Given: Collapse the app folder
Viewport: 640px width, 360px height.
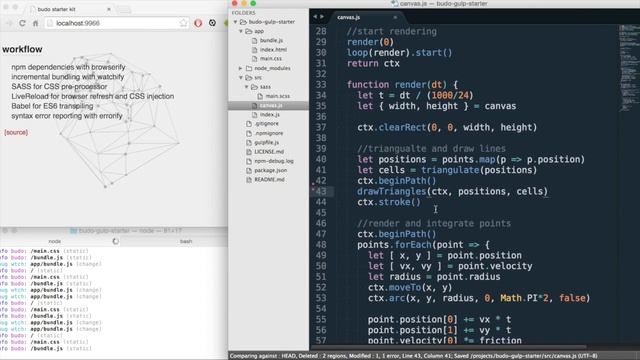Looking at the screenshot, I should click(x=241, y=31).
